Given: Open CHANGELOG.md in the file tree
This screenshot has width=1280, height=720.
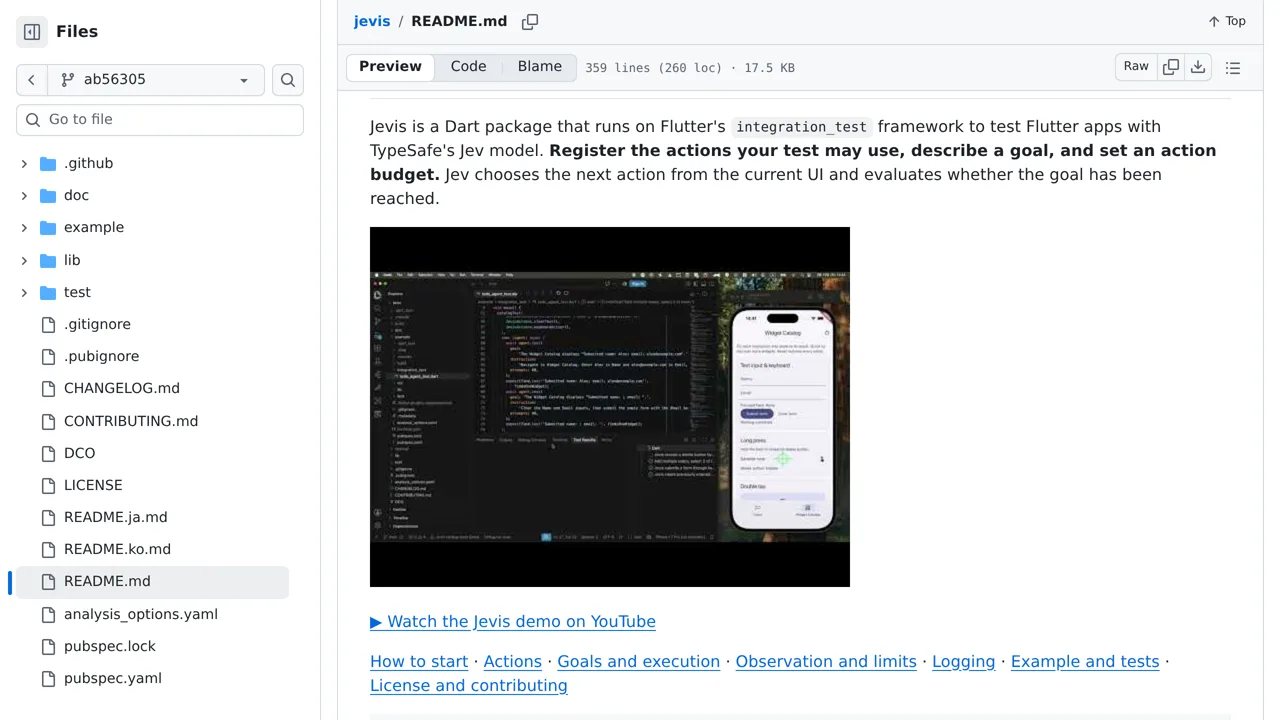Looking at the screenshot, I should click(x=122, y=388).
